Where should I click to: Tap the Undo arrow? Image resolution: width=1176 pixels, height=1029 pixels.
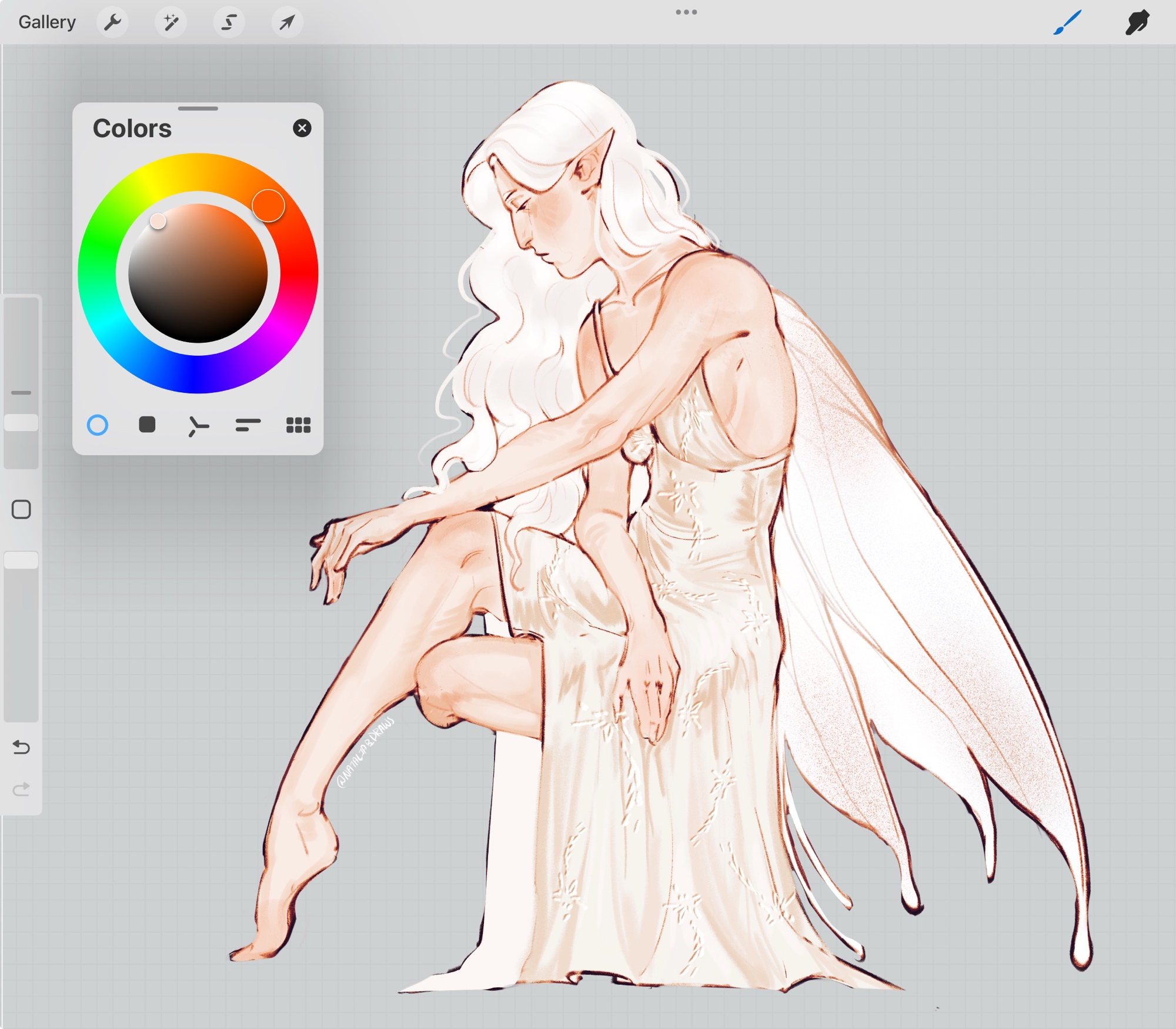click(x=21, y=747)
